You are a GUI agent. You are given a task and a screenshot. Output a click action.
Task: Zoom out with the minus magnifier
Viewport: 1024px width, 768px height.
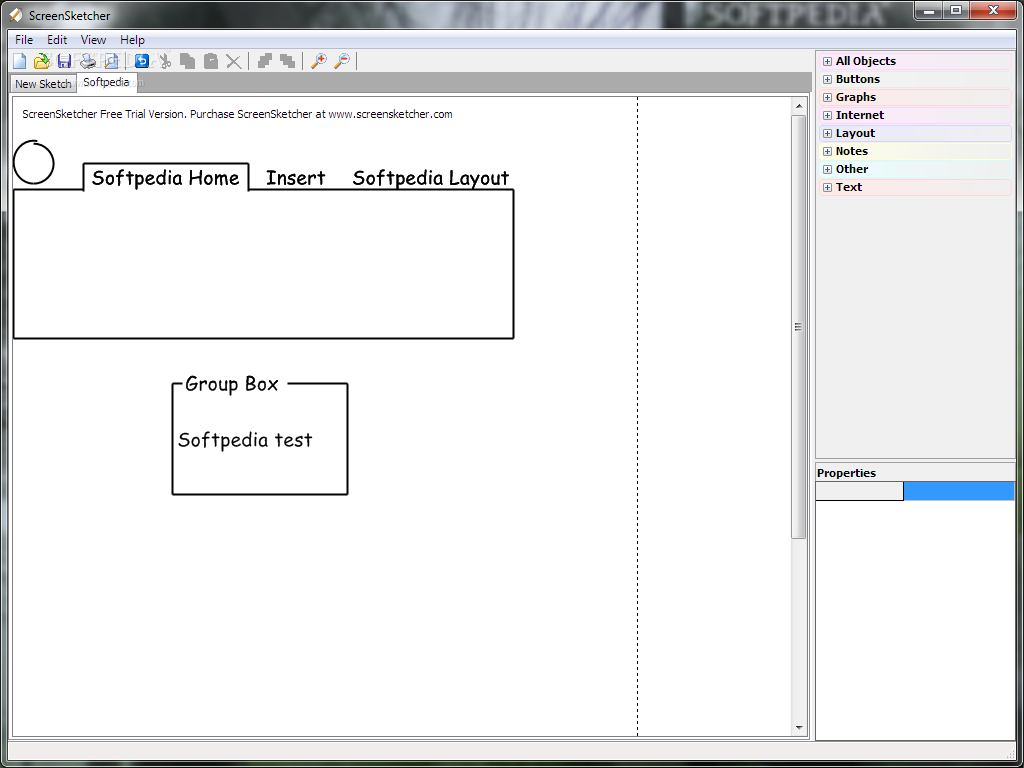point(342,61)
